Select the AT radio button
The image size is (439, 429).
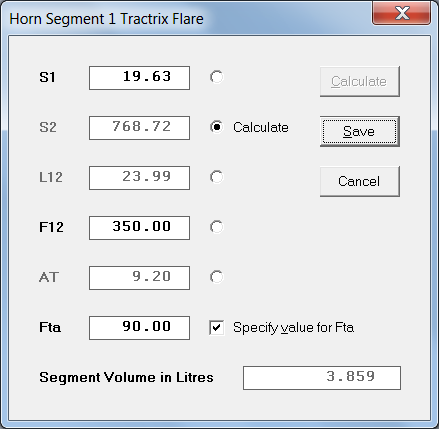click(217, 277)
